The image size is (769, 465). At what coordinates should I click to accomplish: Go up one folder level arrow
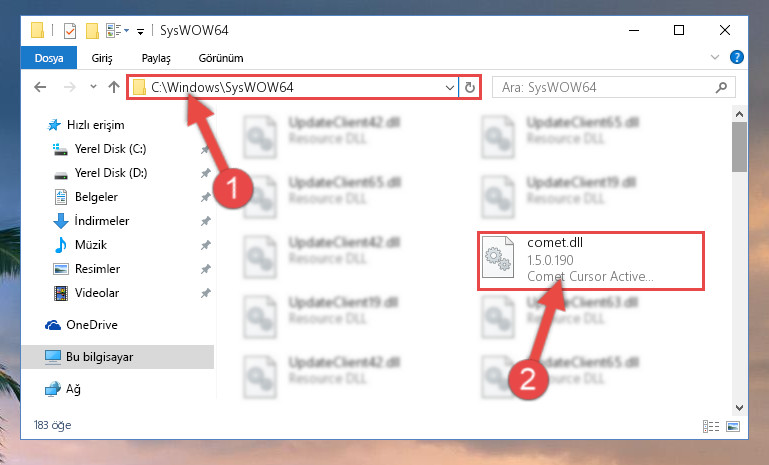click(x=114, y=87)
